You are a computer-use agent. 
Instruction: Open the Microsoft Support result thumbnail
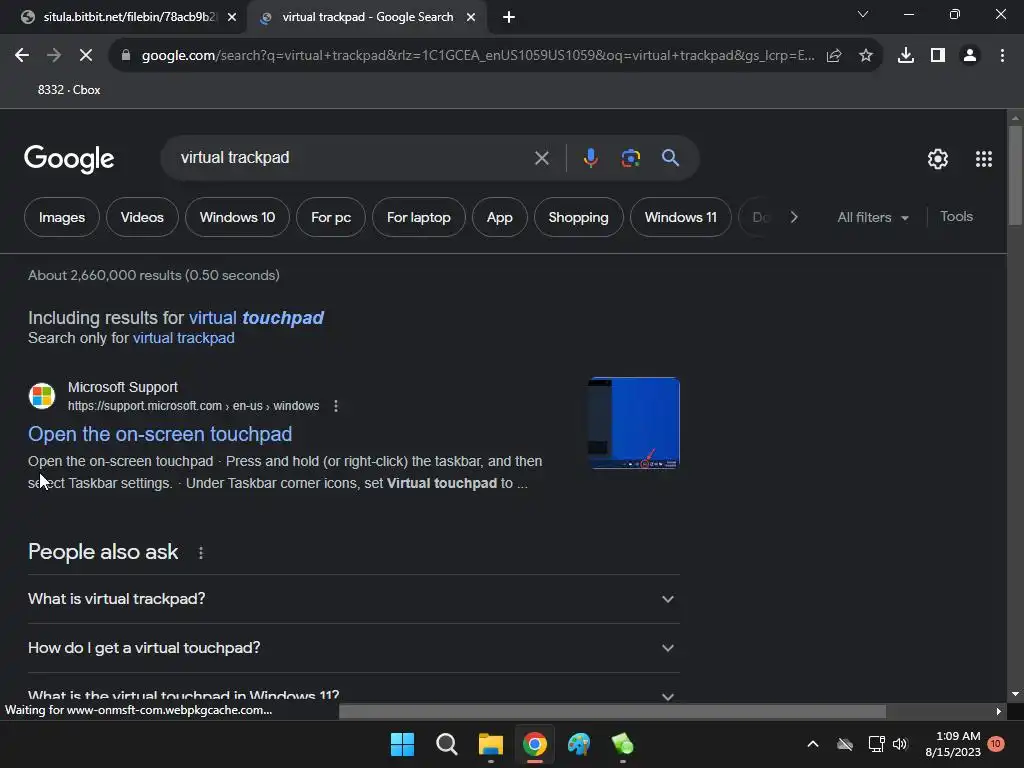click(633, 423)
